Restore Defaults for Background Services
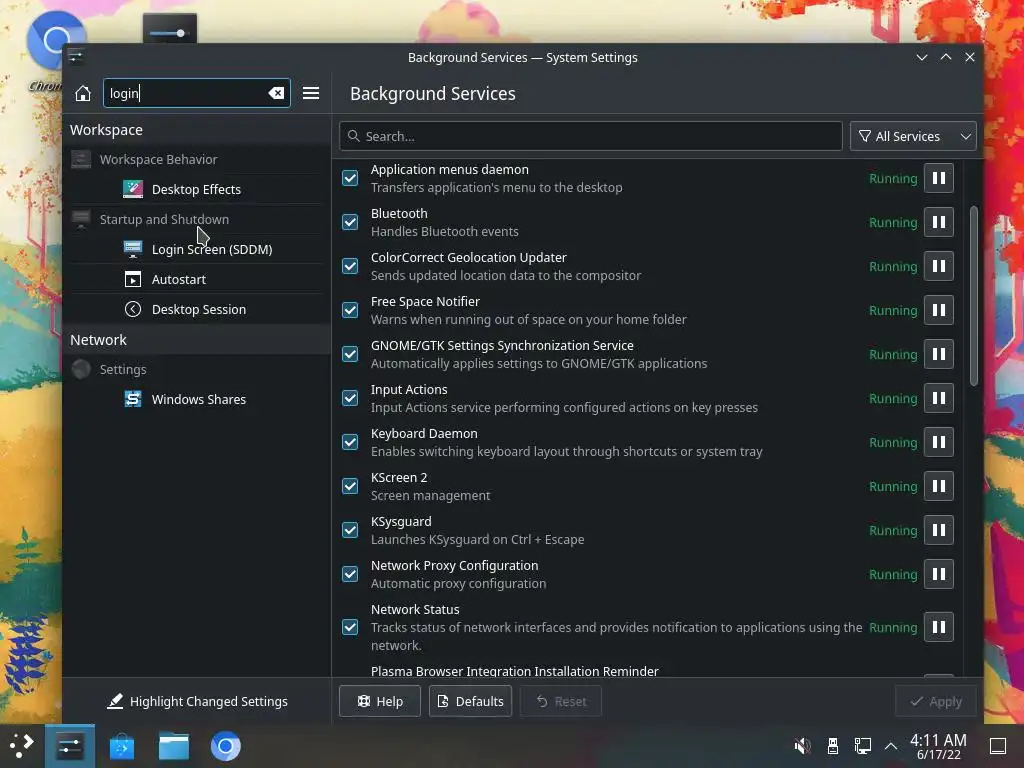1024x768 pixels. (x=470, y=701)
